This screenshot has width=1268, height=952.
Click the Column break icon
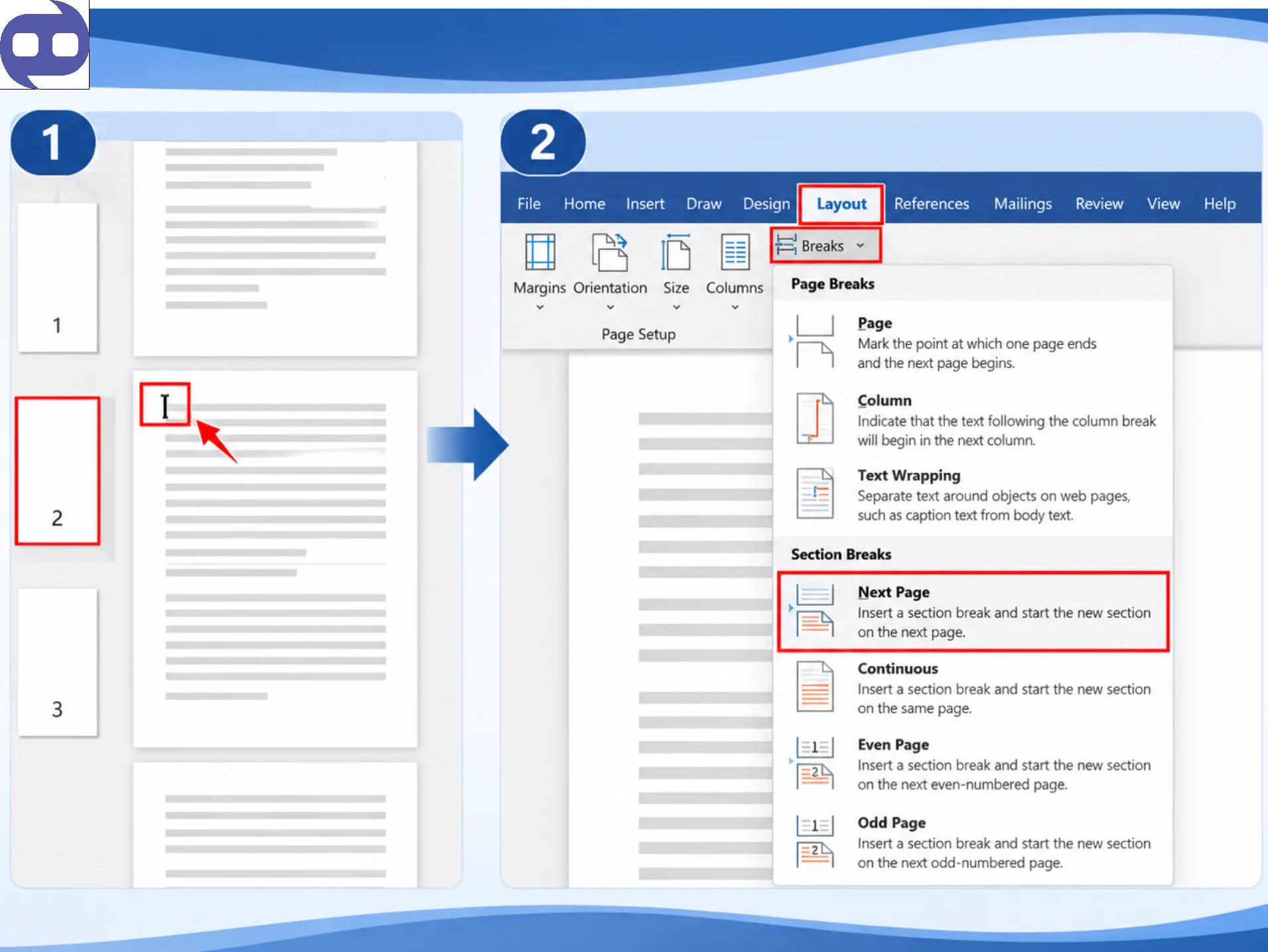tap(815, 419)
